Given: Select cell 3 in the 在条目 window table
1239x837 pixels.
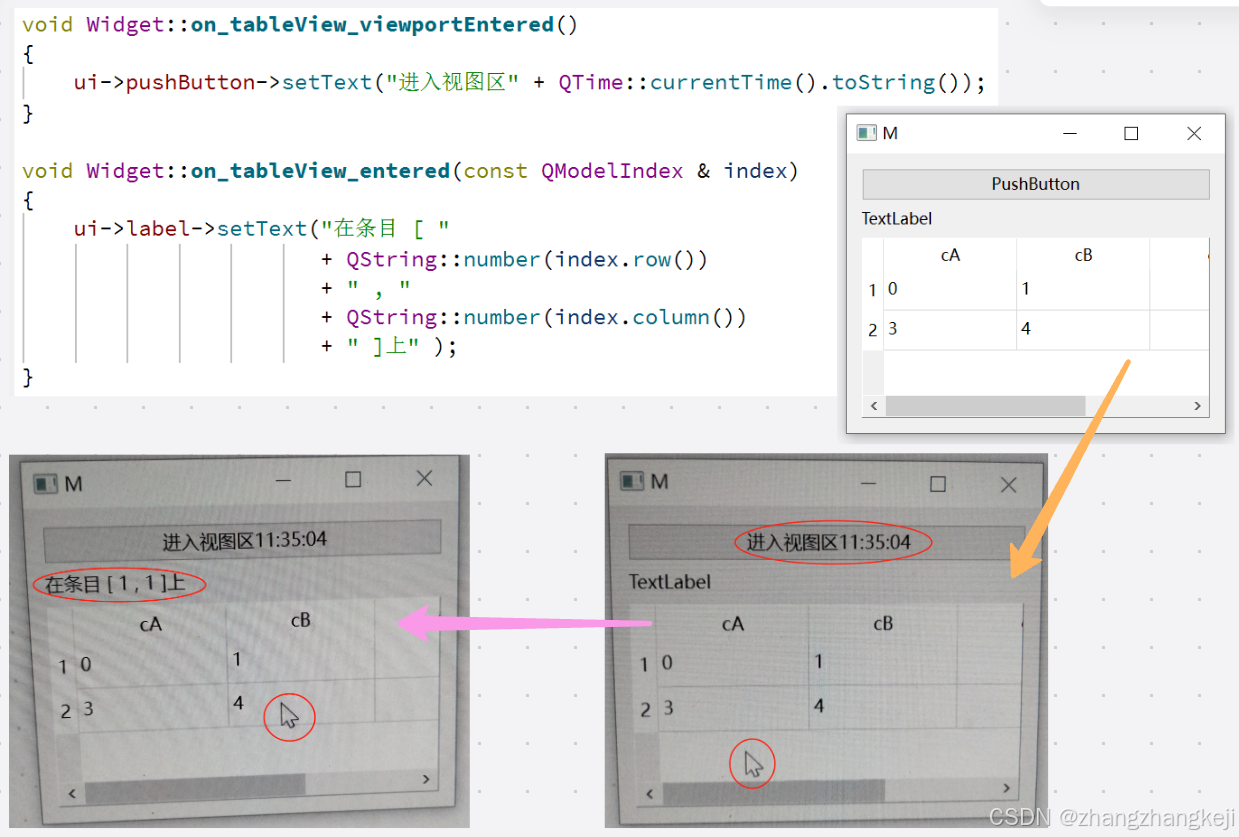Looking at the screenshot, I should (153, 709).
